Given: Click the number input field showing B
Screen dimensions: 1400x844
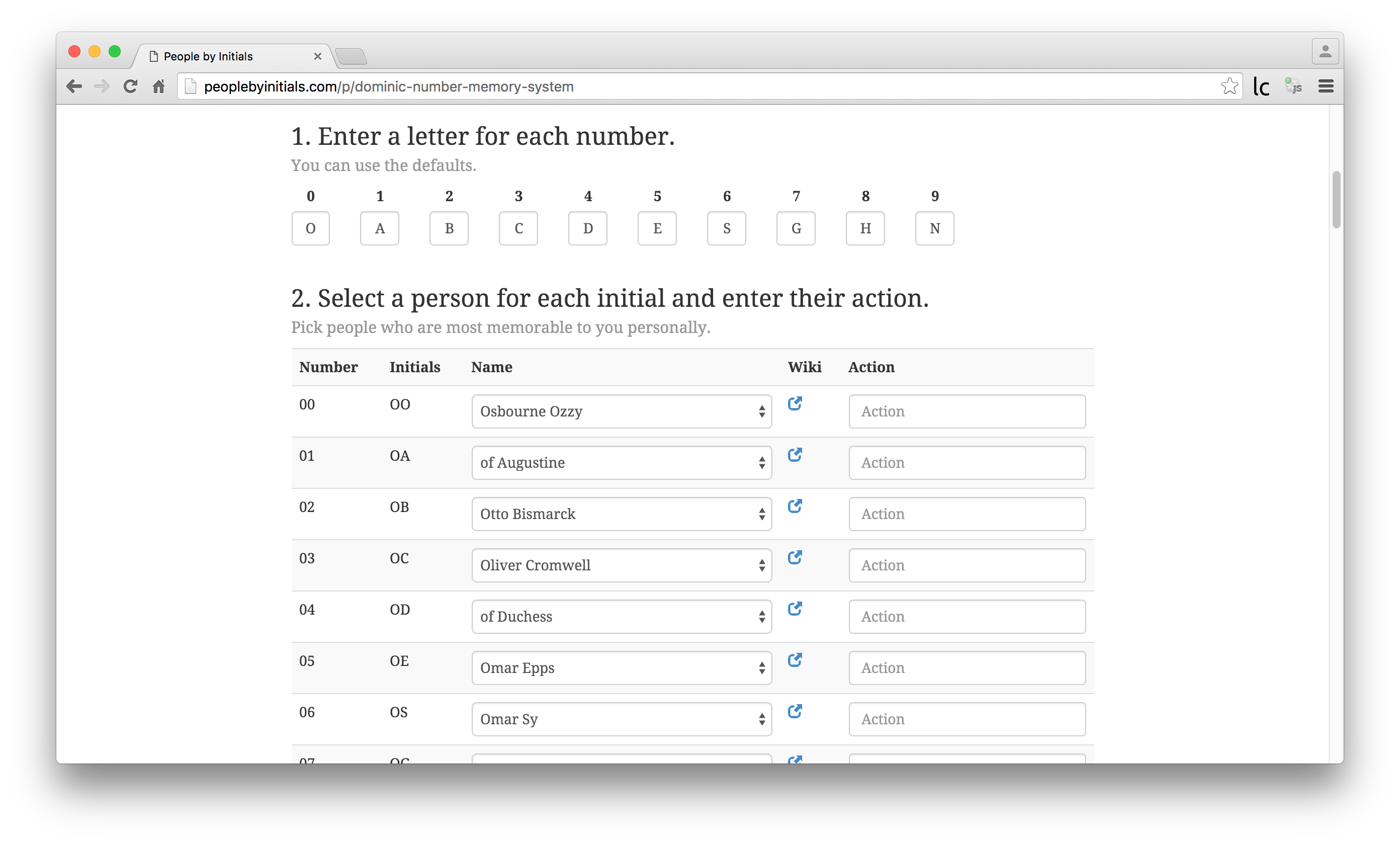Looking at the screenshot, I should coord(450,228).
